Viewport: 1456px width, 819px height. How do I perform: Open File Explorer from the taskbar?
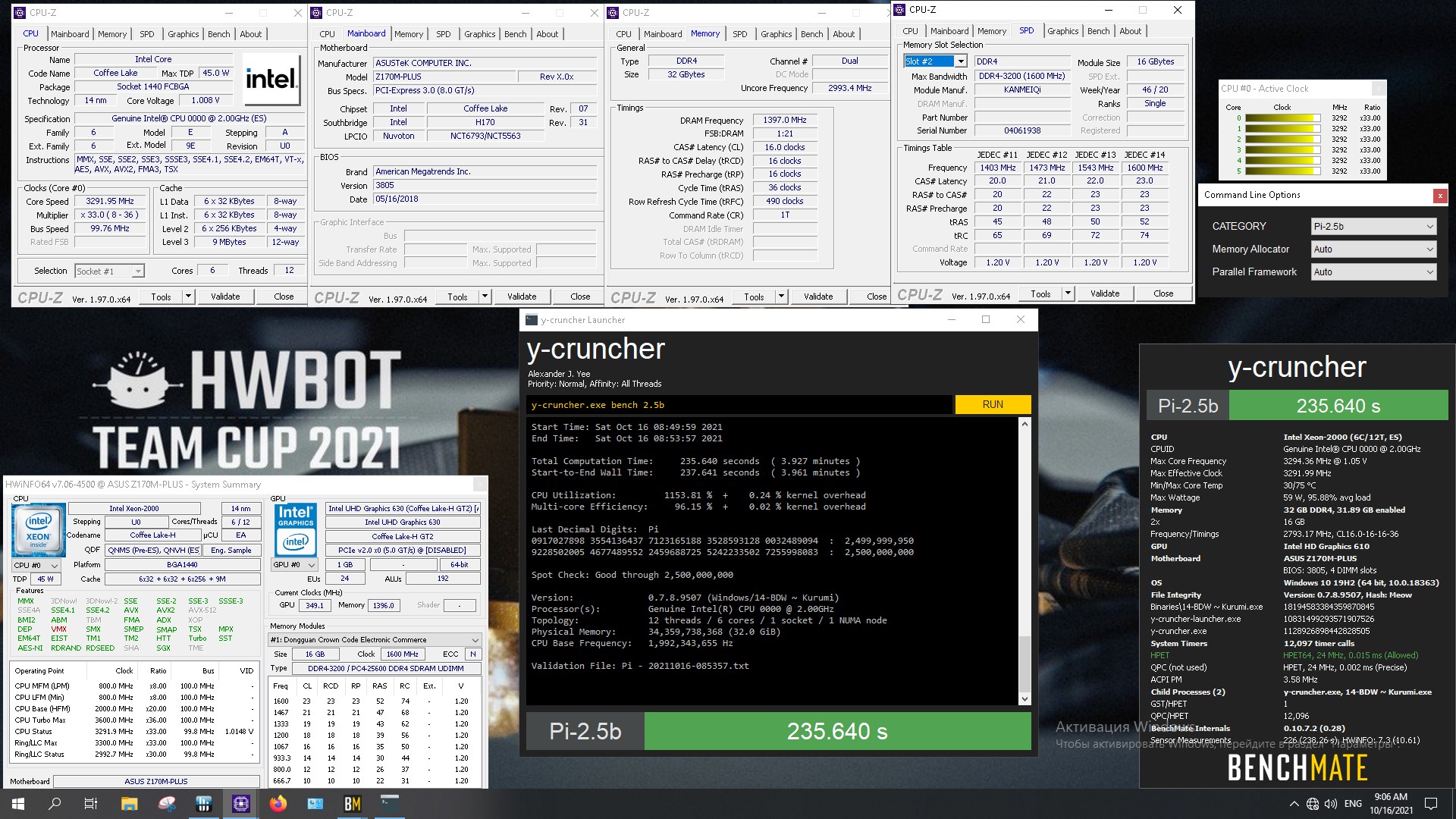129,804
